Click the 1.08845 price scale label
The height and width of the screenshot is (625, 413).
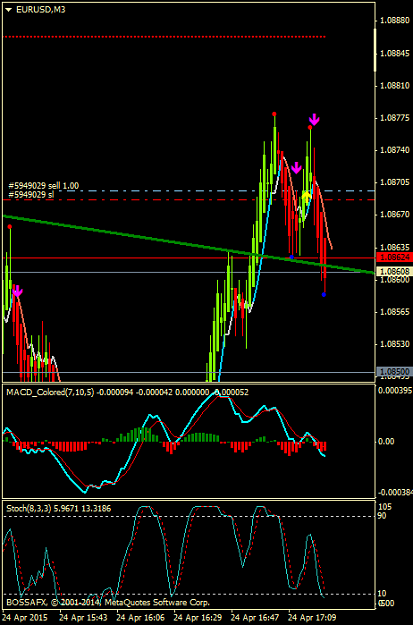(x=395, y=53)
